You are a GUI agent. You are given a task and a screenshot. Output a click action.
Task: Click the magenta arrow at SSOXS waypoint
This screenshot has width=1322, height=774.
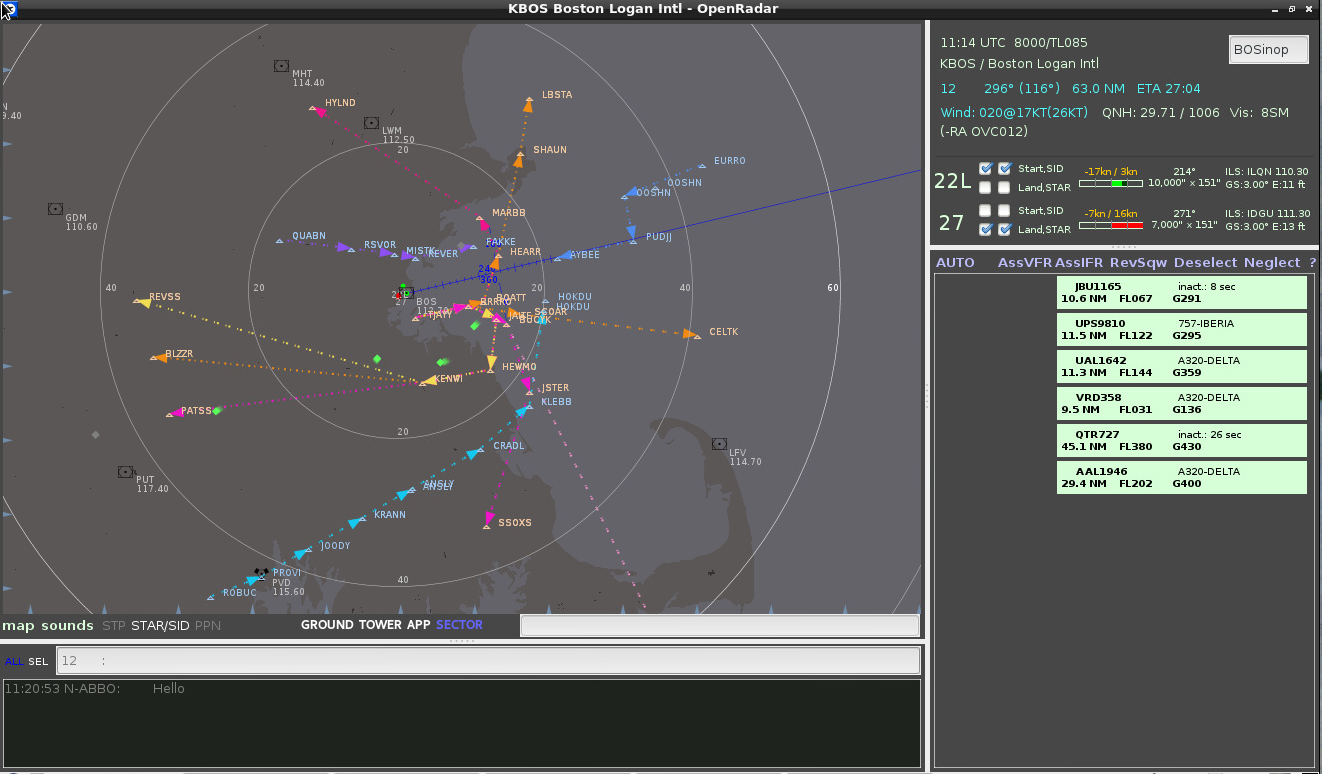[489, 516]
